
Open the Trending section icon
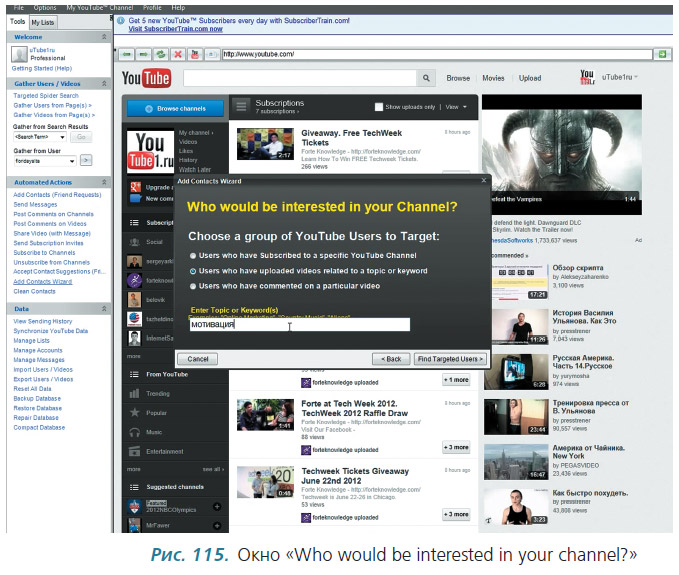[134, 393]
